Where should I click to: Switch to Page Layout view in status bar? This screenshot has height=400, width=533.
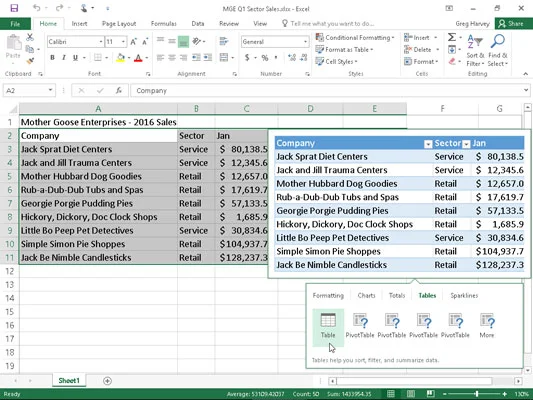(411, 394)
